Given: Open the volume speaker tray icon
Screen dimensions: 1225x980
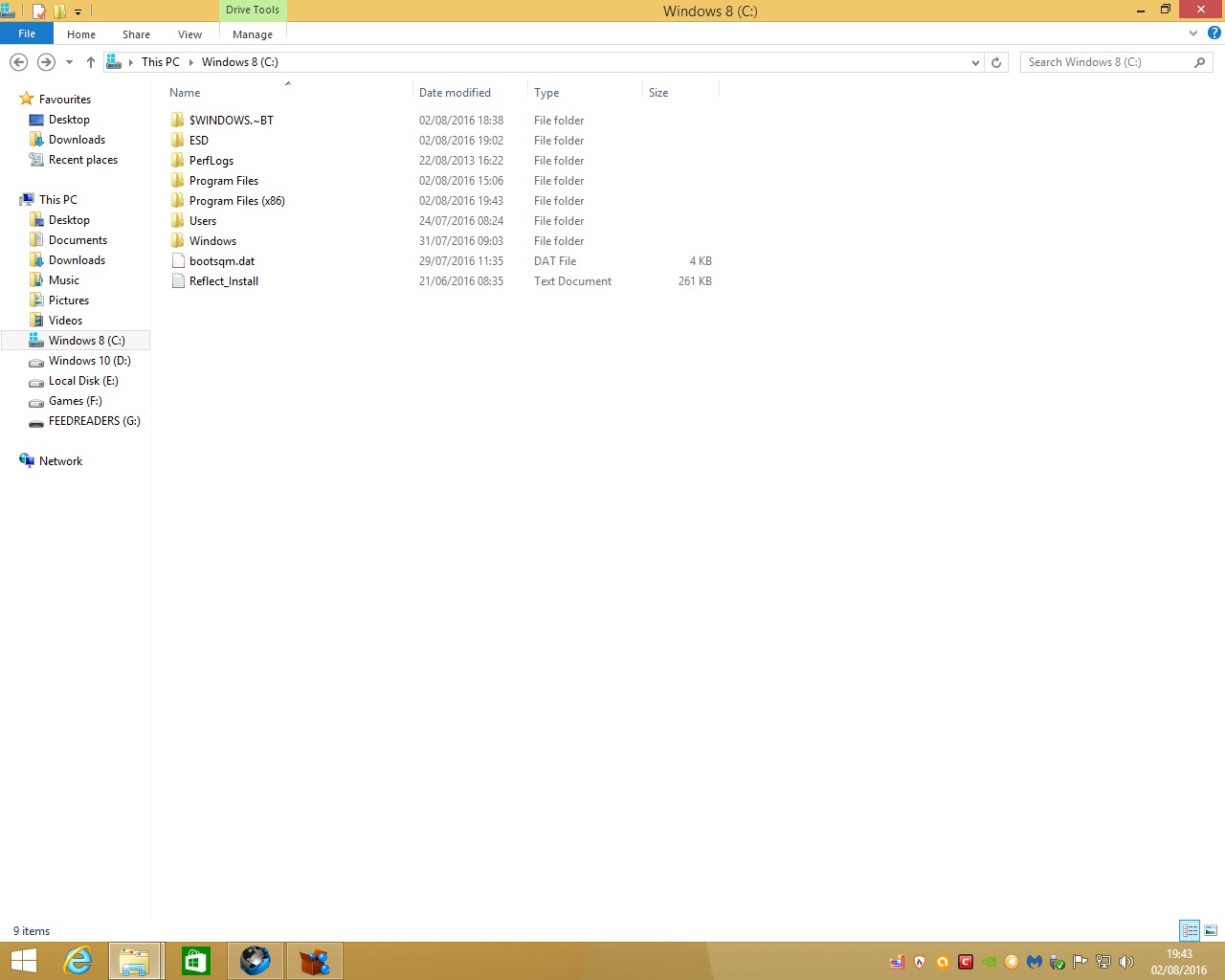Looking at the screenshot, I should coord(1125,962).
